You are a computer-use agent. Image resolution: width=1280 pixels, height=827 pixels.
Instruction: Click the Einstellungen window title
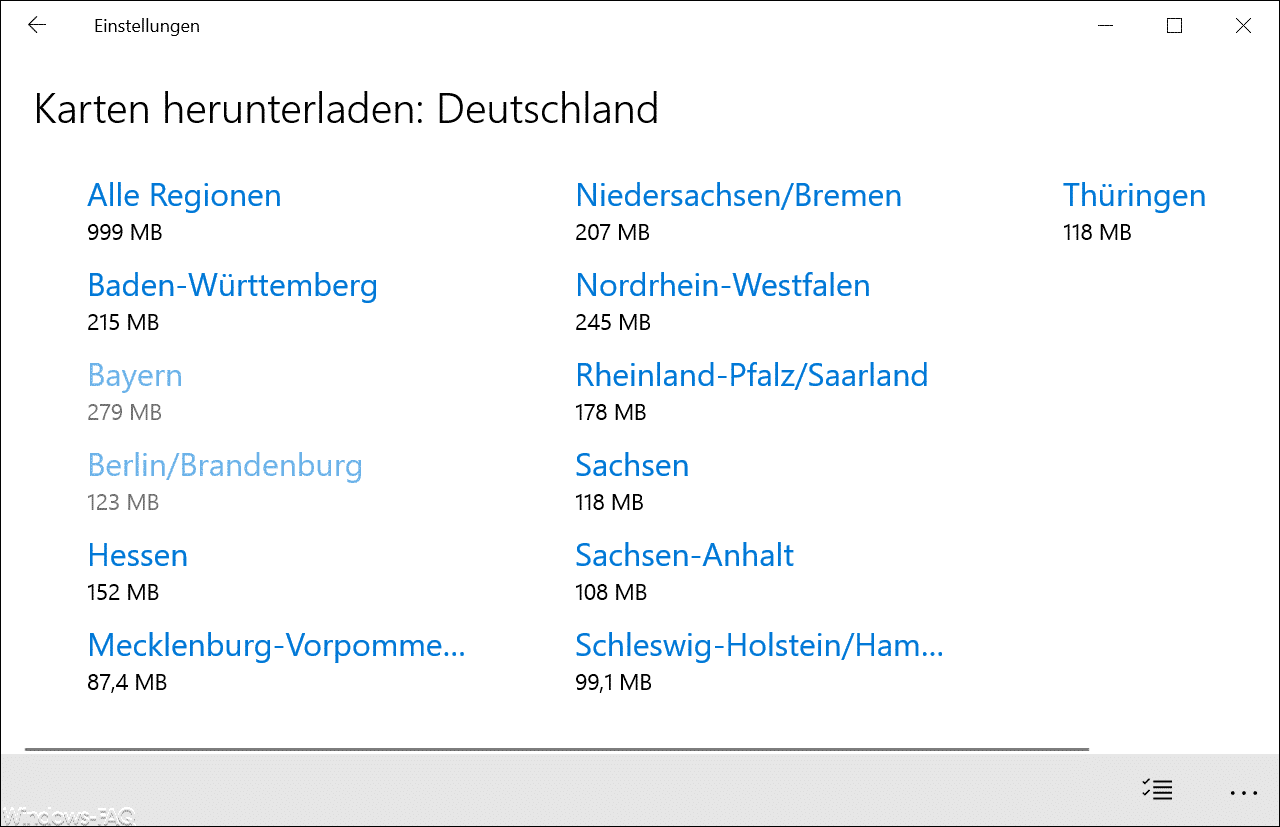pos(147,27)
